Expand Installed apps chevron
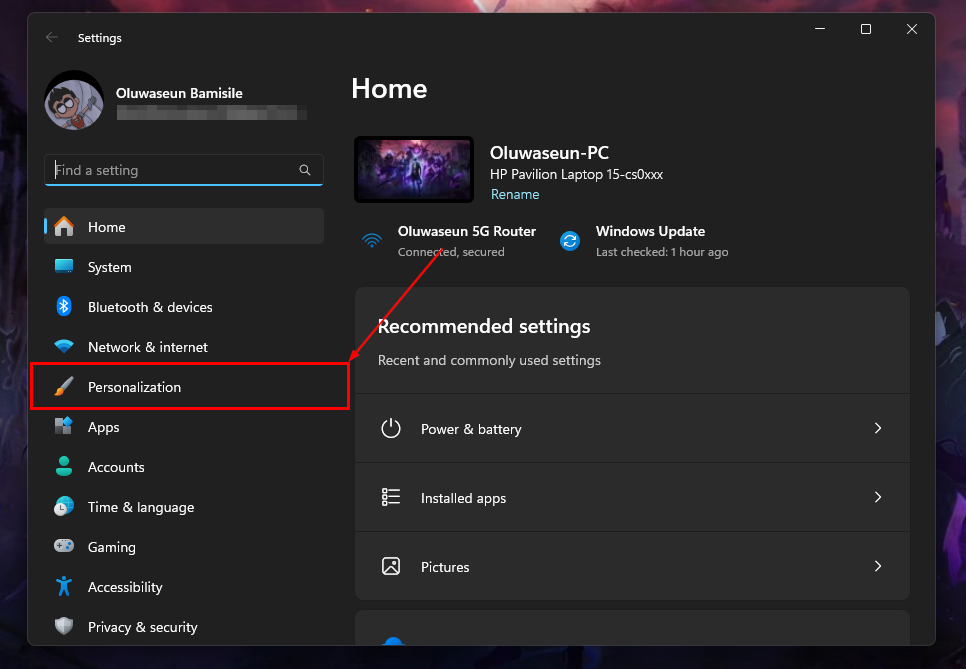 click(878, 497)
